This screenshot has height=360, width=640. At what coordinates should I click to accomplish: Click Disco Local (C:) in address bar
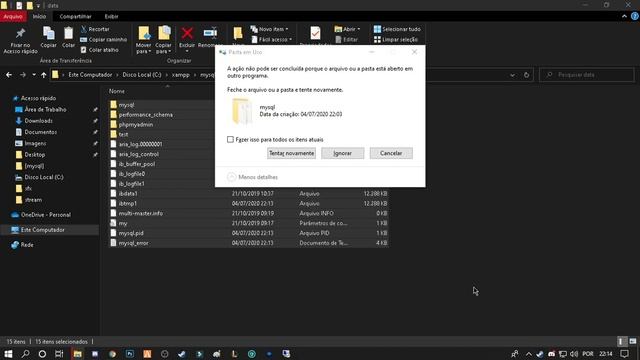point(142,75)
